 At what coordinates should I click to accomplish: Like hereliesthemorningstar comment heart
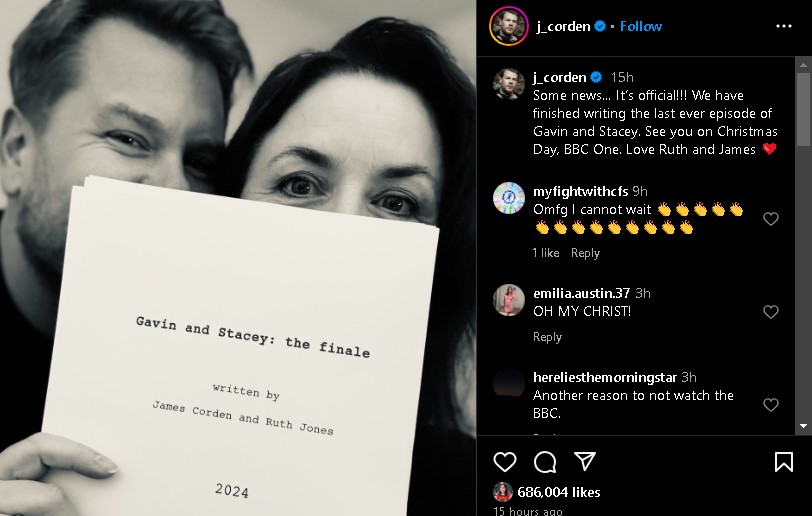click(771, 405)
